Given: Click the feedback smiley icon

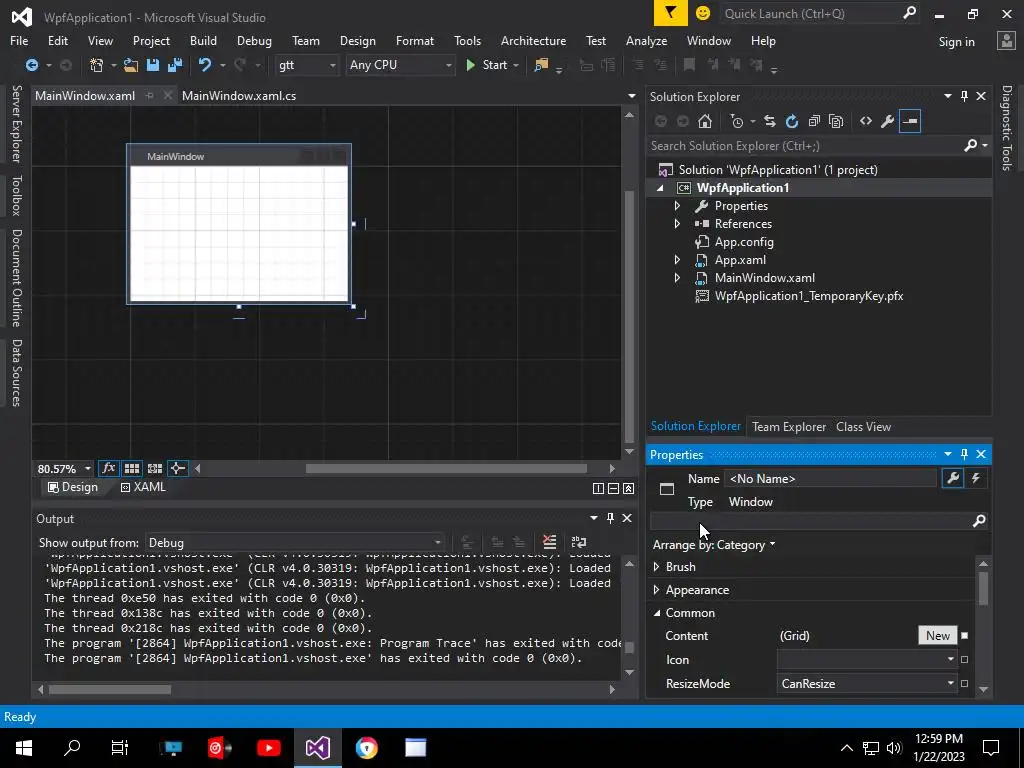Looking at the screenshot, I should (x=703, y=13).
